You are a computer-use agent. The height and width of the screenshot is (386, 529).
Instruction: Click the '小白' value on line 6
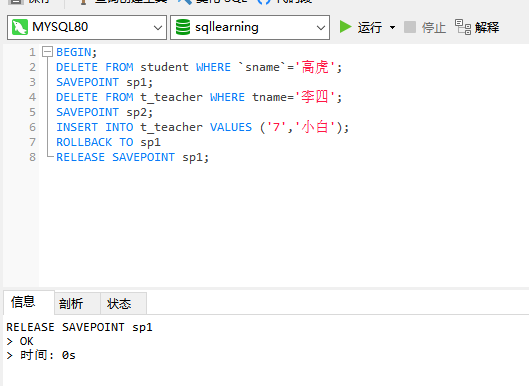pos(315,127)
